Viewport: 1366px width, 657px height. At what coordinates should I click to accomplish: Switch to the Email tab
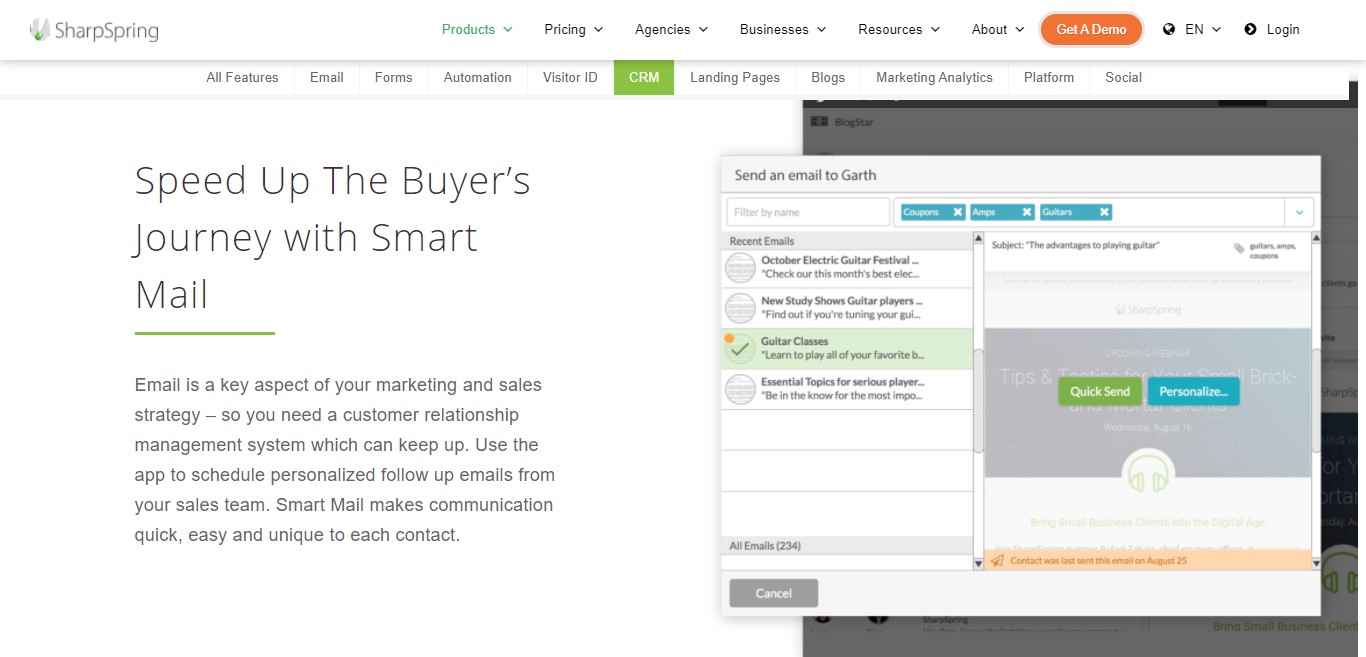tap(327, 77)
